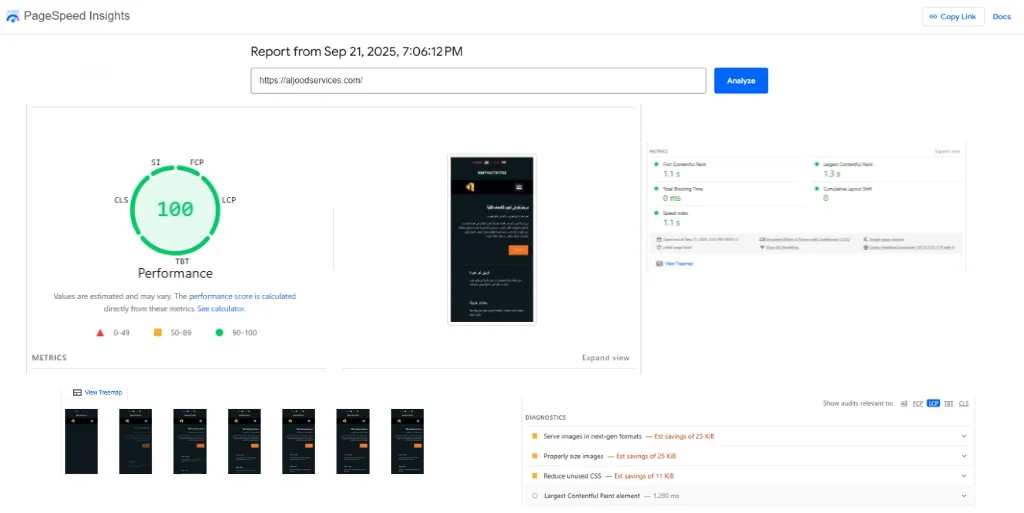Click circle marker beside Largest Contentful Paint element

pyautogui.click(x=535, y=496)
